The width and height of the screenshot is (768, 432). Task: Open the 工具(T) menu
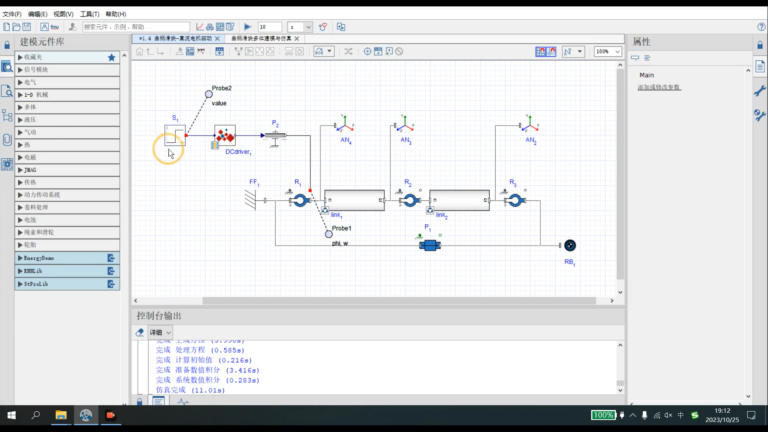90,14
